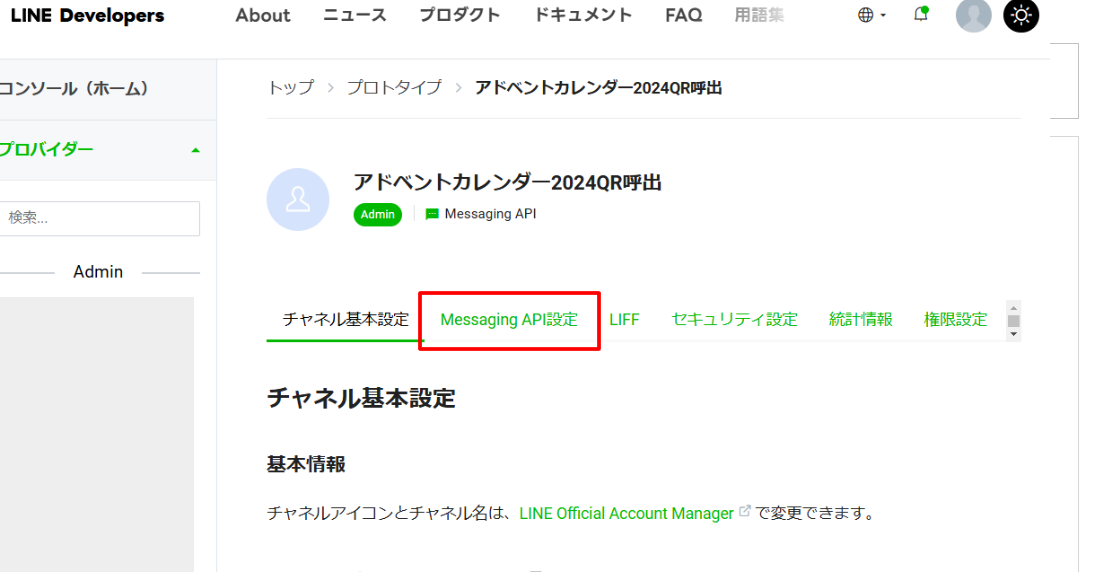Select the チャネル基本設定 tab

[345, 319]
